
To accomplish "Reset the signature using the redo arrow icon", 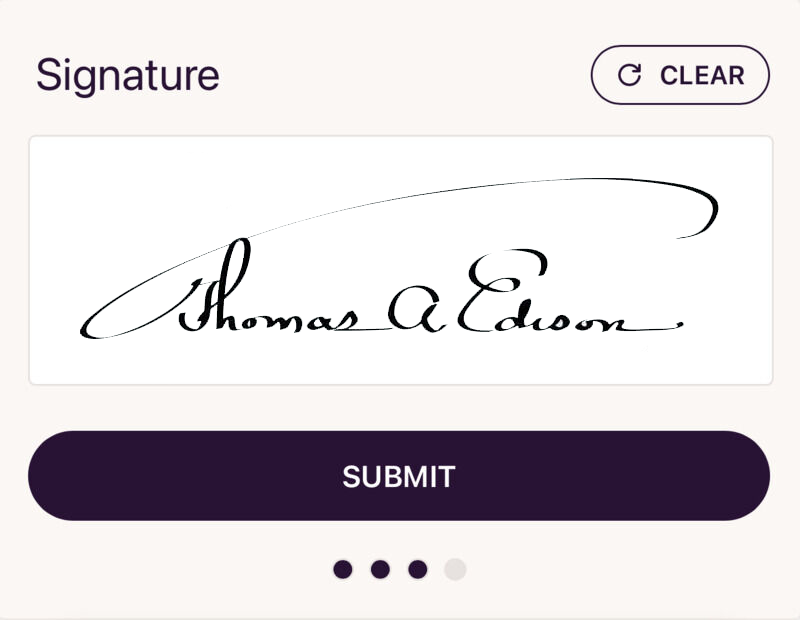I will (x=627, y=75).
